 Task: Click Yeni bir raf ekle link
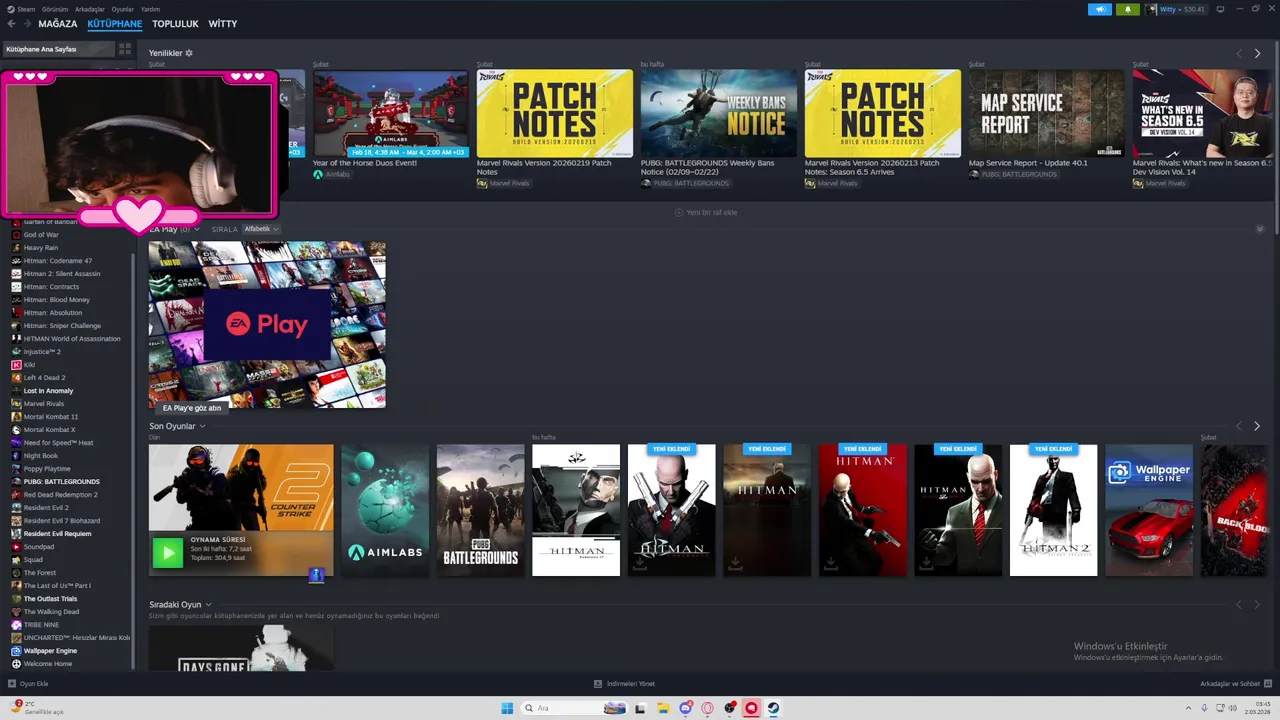706,212
